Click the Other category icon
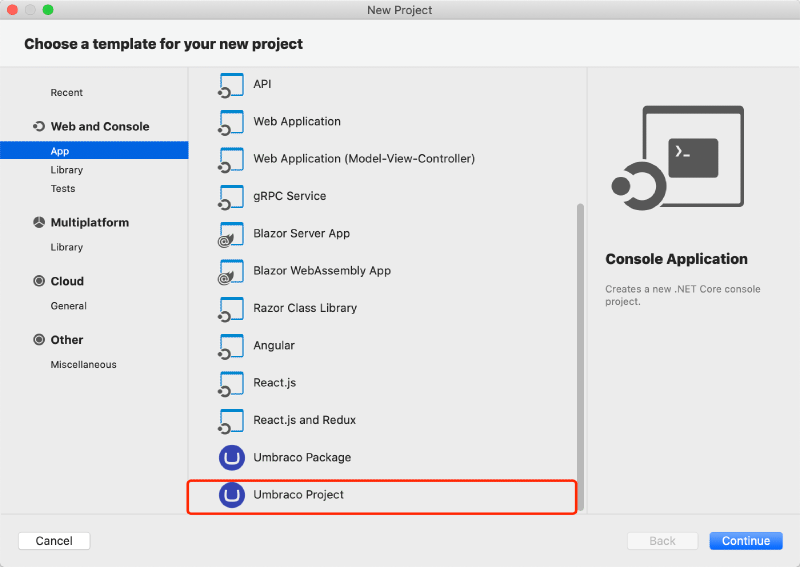This screenshot has height=567, width=800. tap(39, 340)
